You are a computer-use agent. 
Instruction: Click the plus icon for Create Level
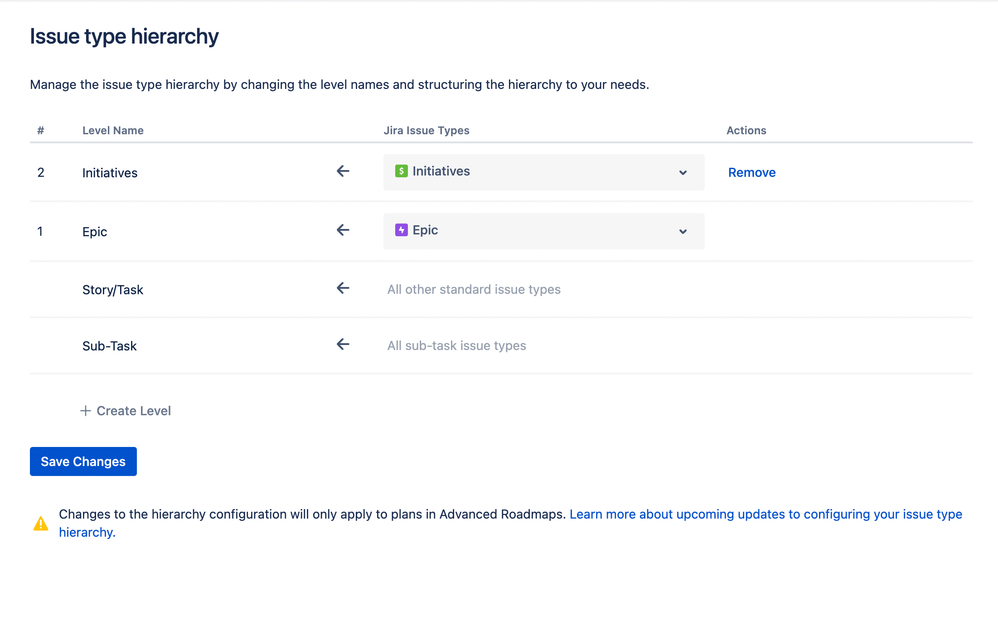(x=86, y=411)
